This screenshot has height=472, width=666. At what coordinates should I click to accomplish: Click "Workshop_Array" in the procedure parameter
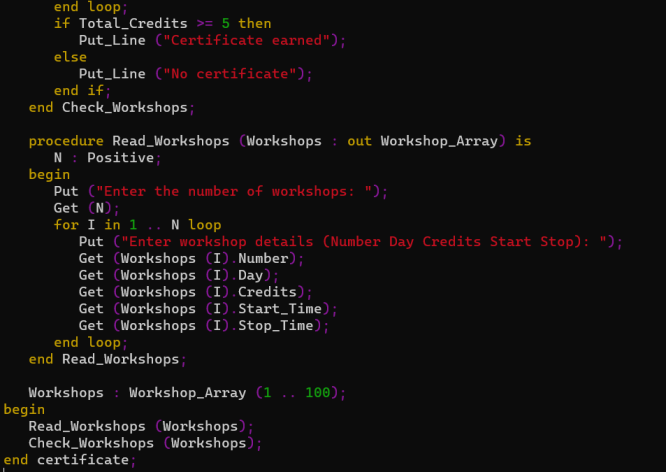[x=439, y=141]
